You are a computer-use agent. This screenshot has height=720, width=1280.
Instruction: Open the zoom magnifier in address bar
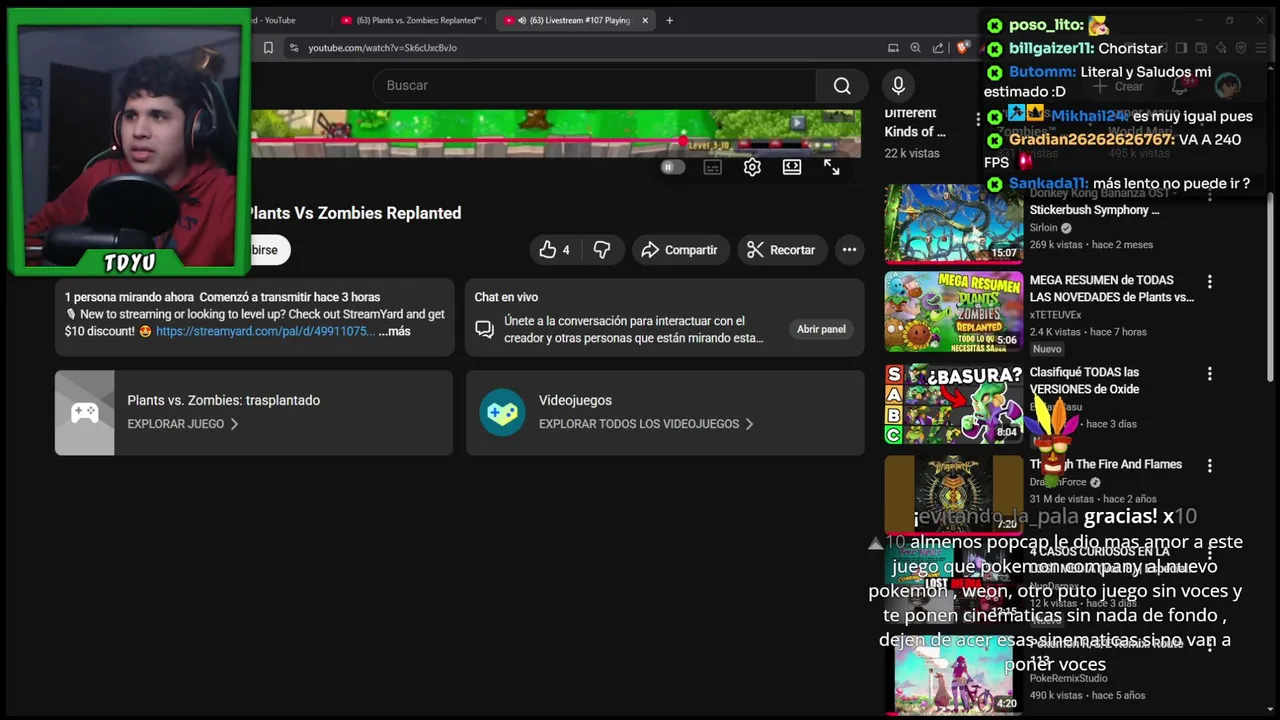915,48
